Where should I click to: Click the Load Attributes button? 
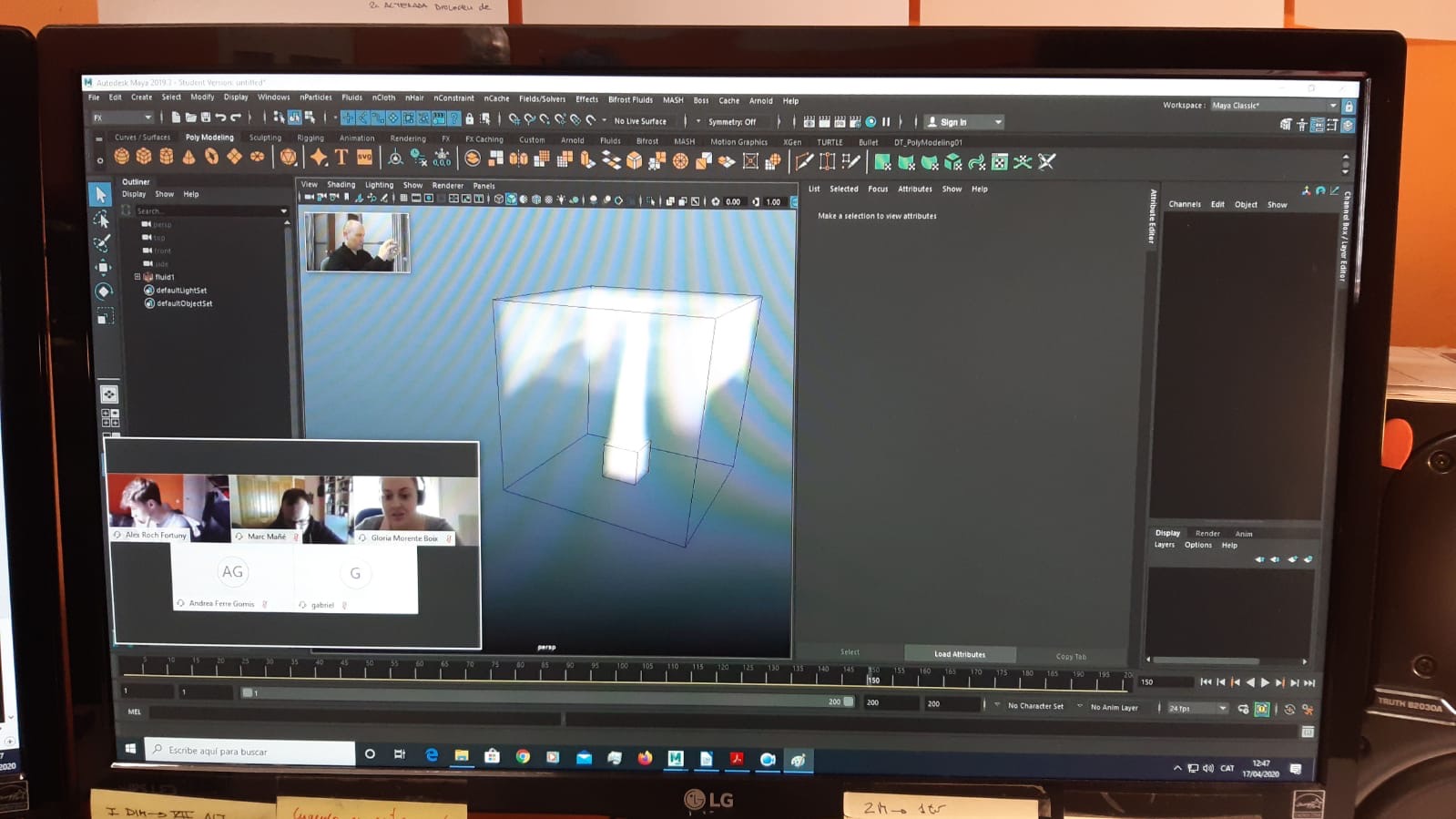coord(960,654)
